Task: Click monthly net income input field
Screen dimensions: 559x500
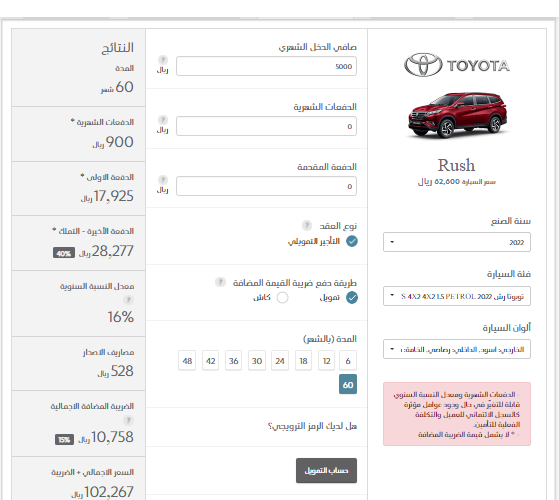Action: [x=266, y=66]
